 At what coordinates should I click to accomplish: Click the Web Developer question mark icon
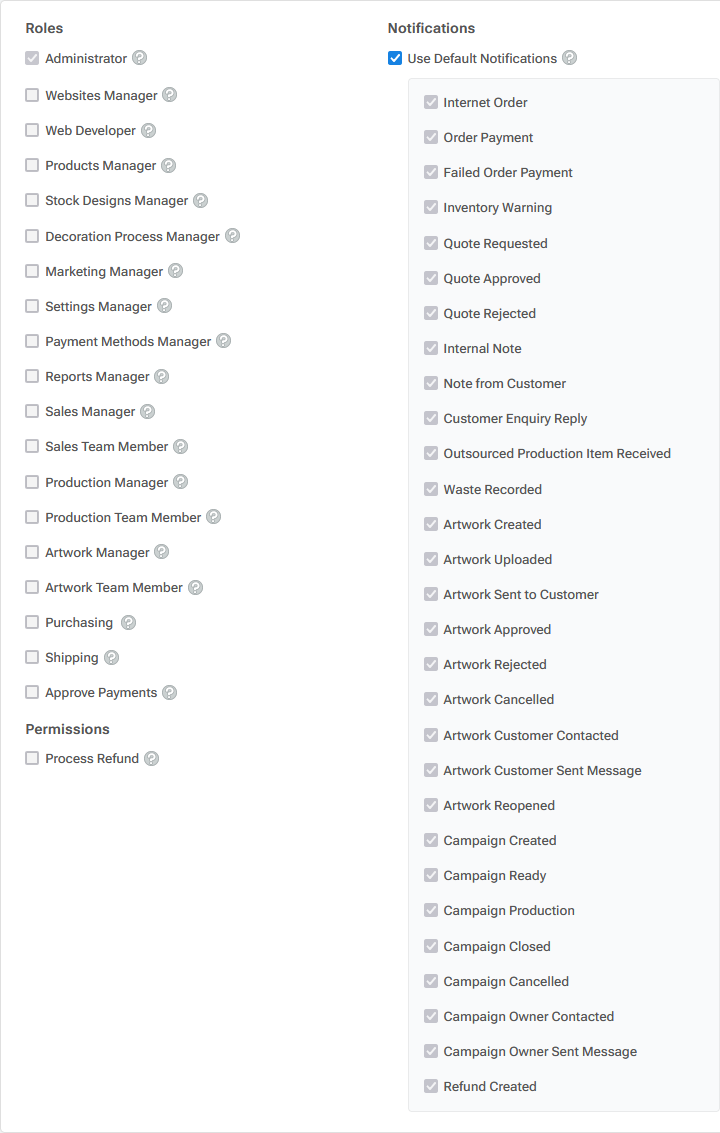pyautogui.click(x=148, y=130)
